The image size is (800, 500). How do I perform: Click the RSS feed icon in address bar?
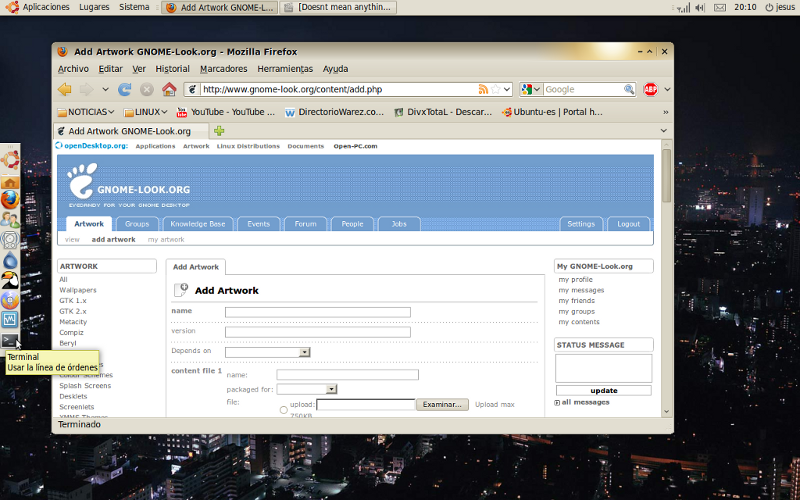(483, 89)
